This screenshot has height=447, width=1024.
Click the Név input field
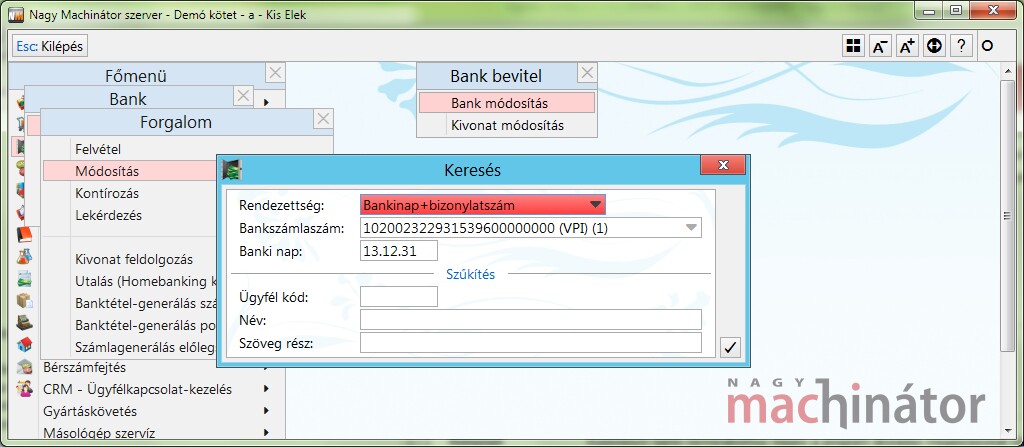tap(530, 320)
